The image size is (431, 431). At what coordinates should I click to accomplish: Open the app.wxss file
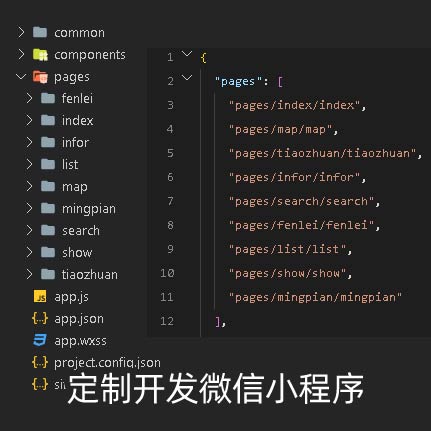pyautogui.click(x=80, y=341)
